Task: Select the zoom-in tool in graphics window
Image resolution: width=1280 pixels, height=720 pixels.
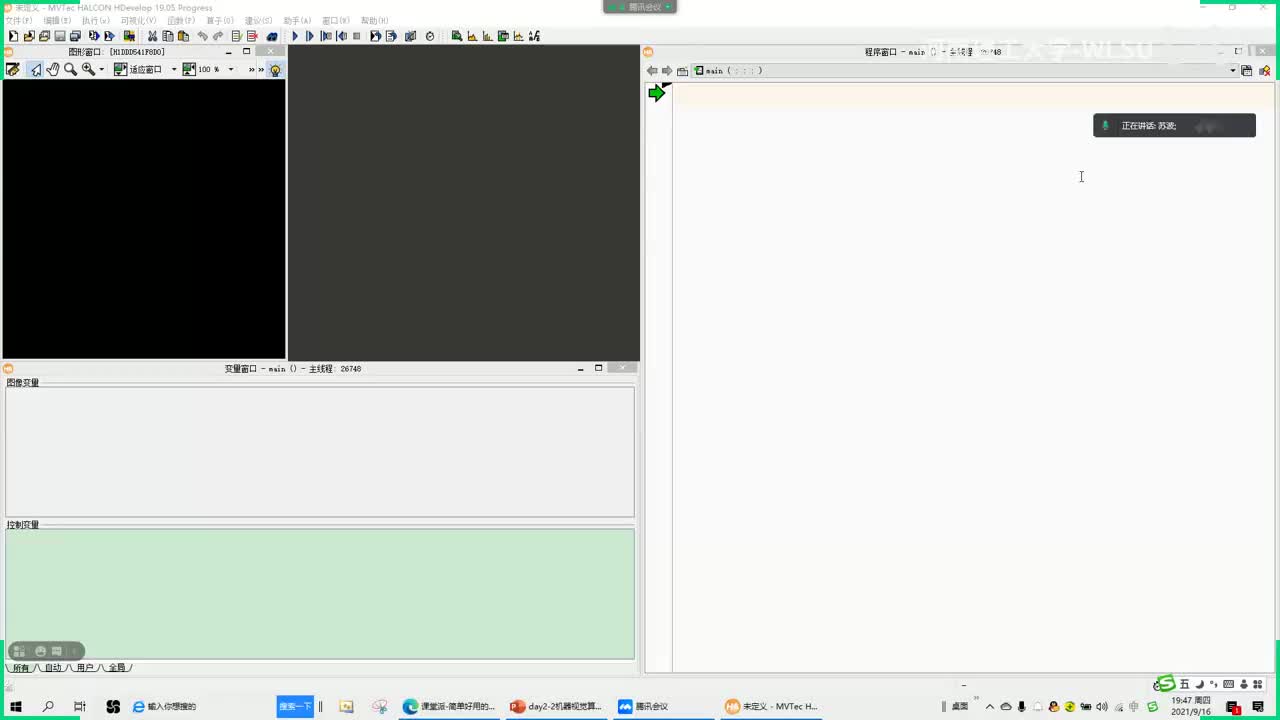Action: [88, 69]
